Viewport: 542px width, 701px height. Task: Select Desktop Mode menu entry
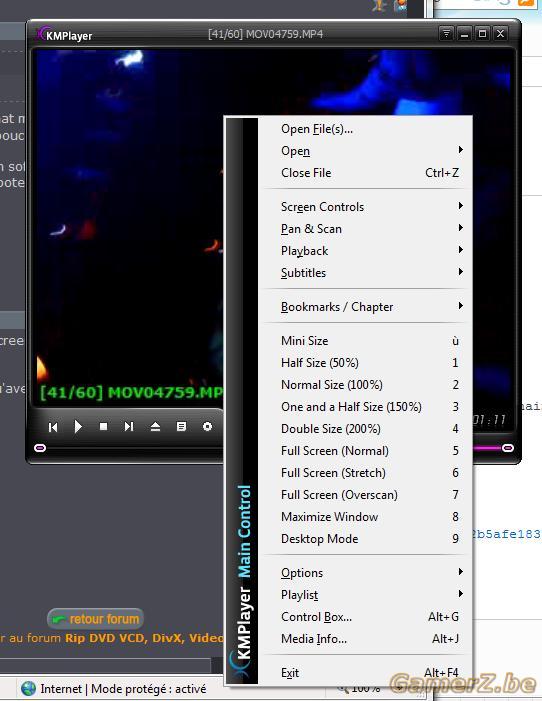(x=365, y=538)
